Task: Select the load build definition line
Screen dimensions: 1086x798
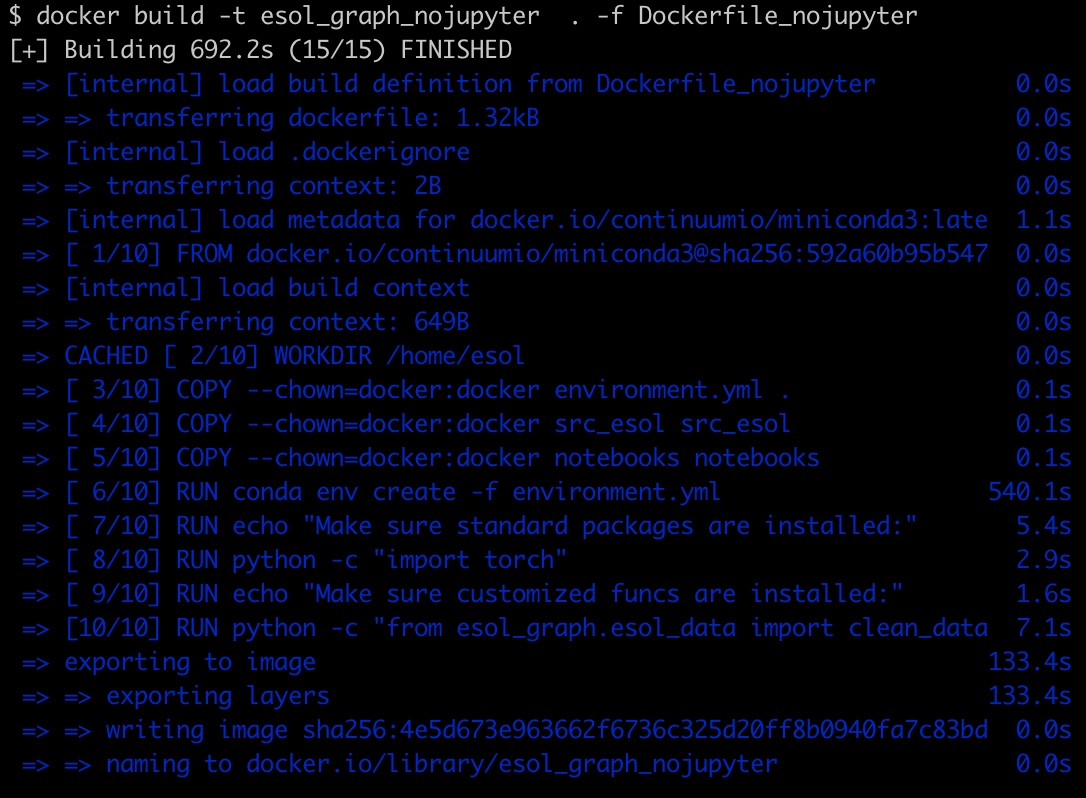Action: click(x=546, y=84)
